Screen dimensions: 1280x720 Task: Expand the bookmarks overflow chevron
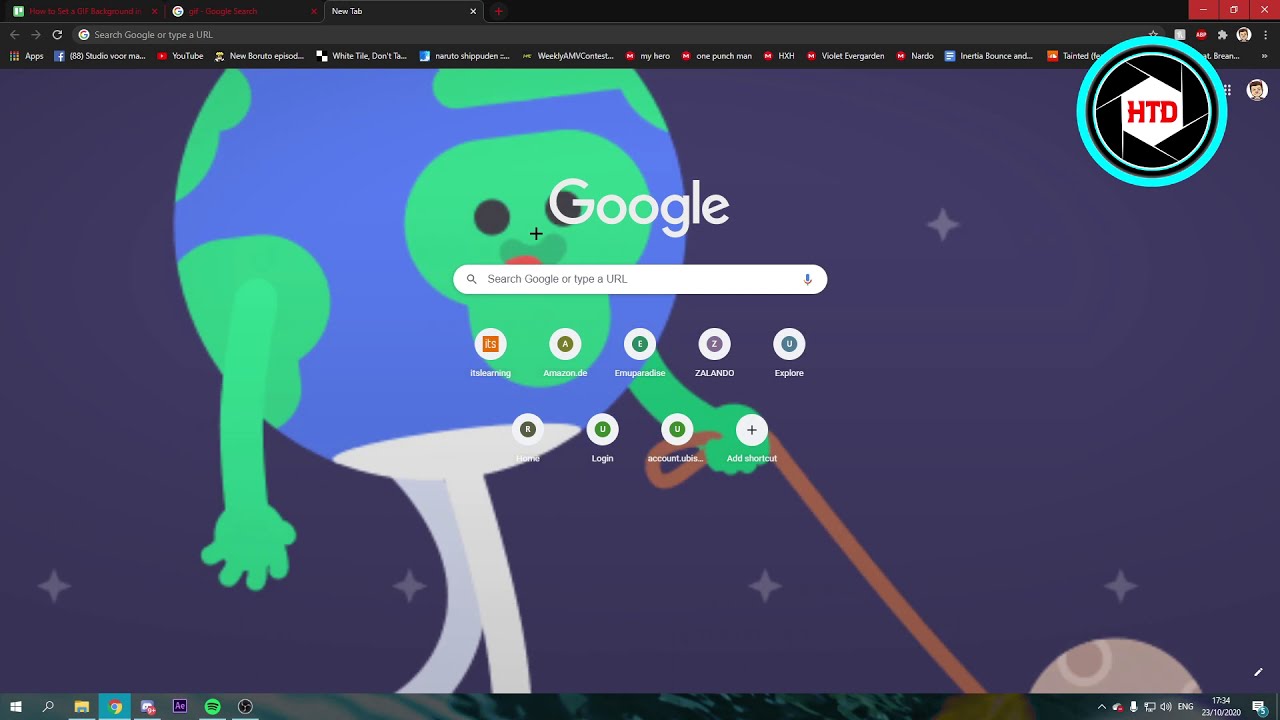pos(1265,56)
